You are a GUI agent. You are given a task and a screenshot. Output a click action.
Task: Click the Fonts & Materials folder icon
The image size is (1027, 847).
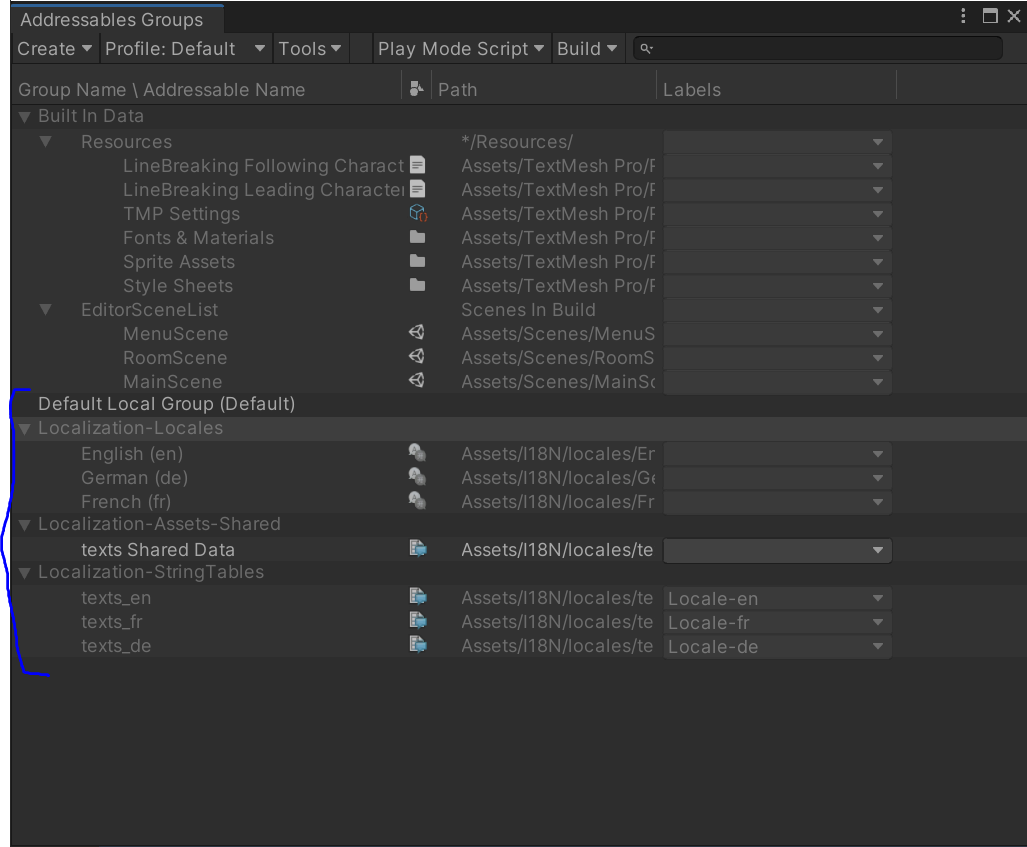417,237
